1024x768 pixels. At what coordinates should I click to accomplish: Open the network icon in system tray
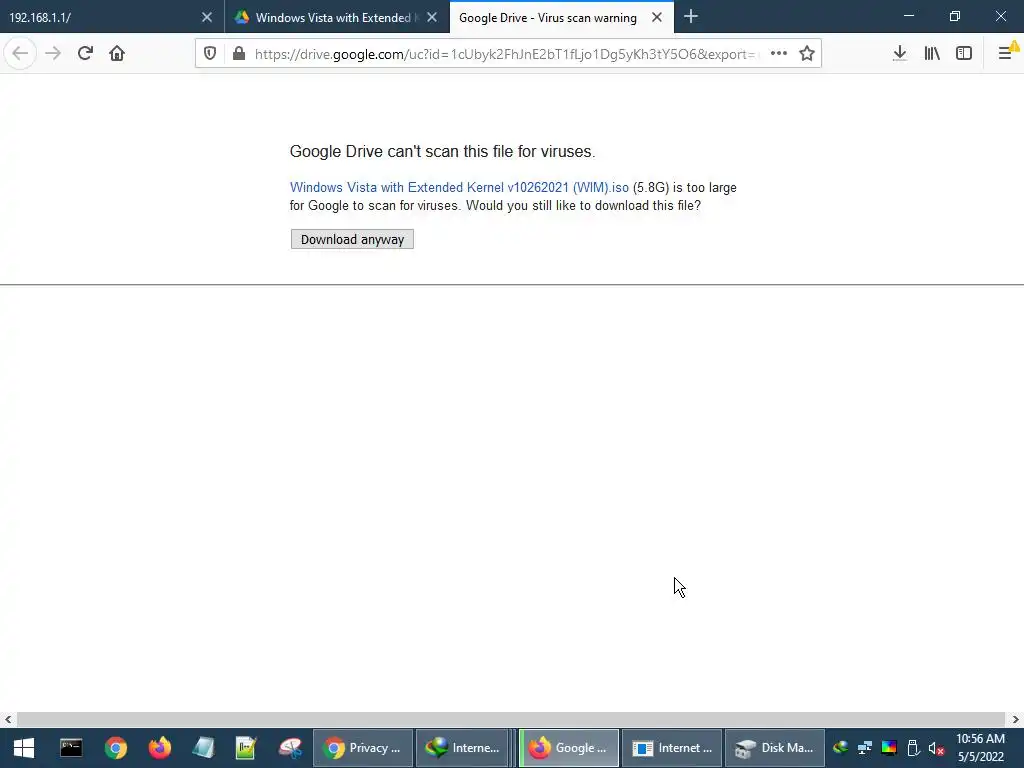tap(865, 748)
